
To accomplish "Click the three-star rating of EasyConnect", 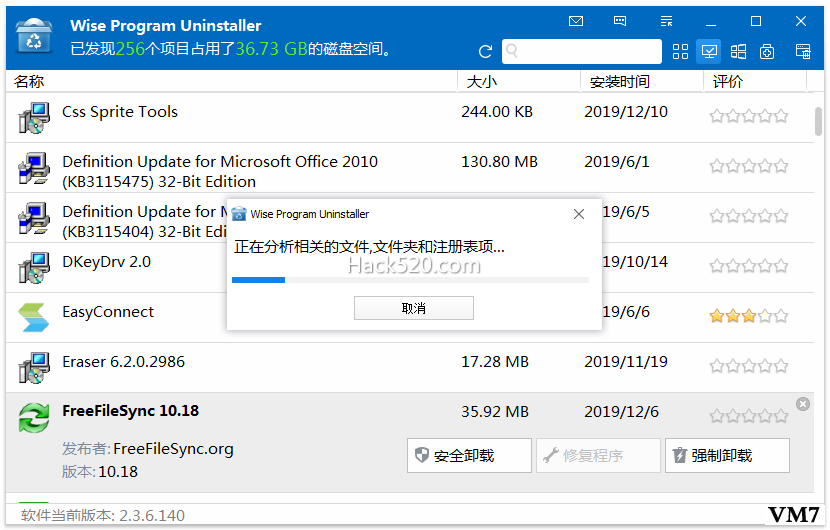I will coord(748,316).
